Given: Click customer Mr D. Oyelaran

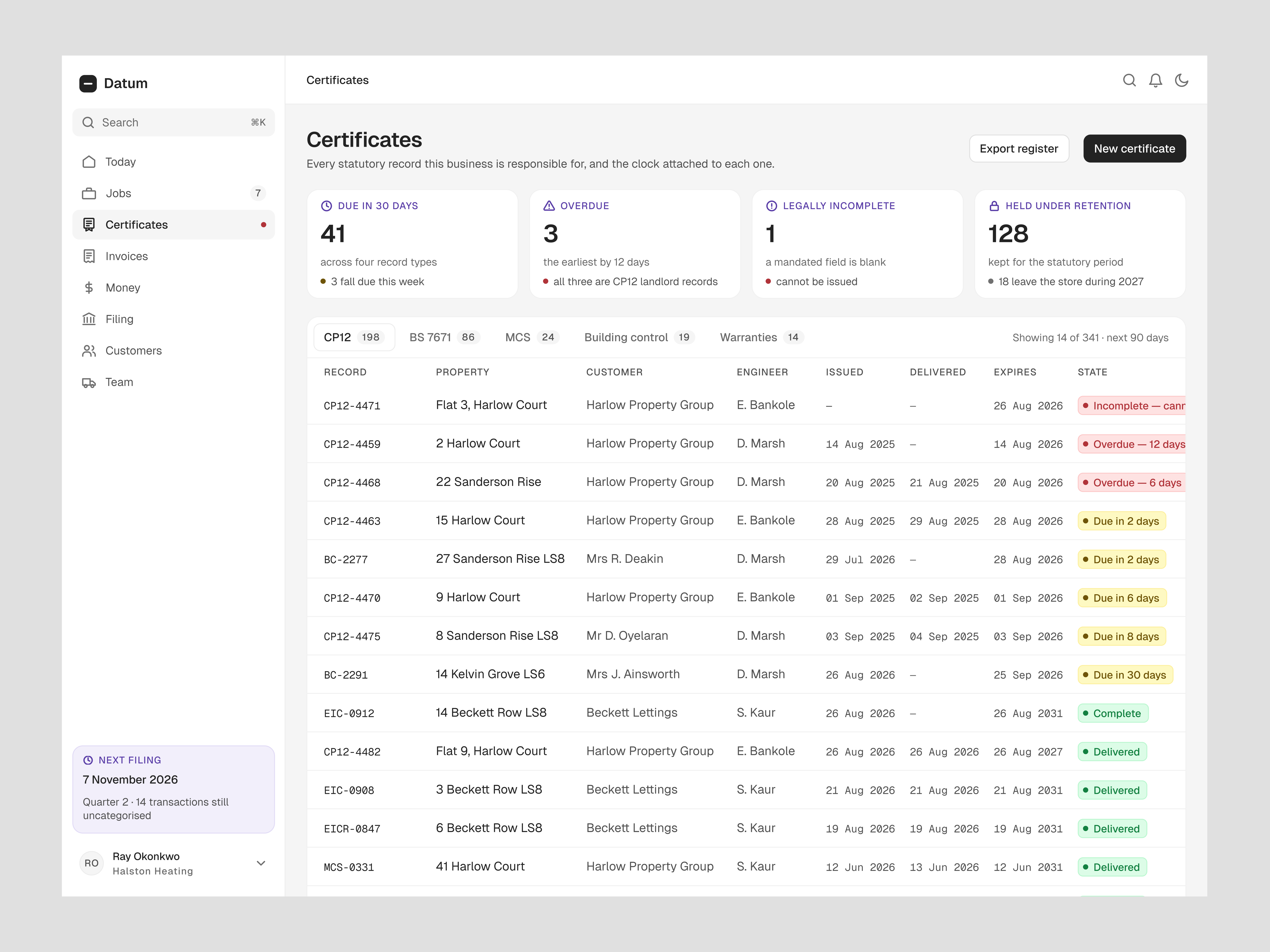Looking at the screenshot, I should coord(627,636).
